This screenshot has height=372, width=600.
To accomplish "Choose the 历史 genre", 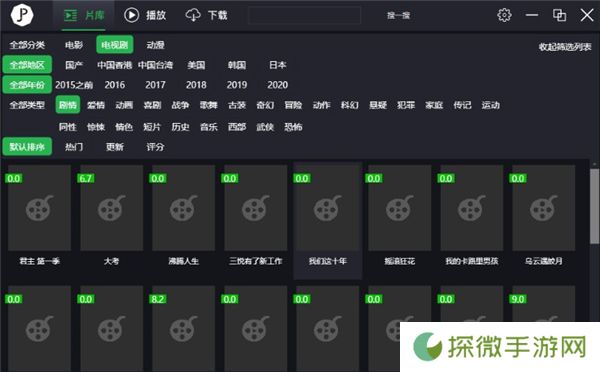I will click(x=180, y=127).
